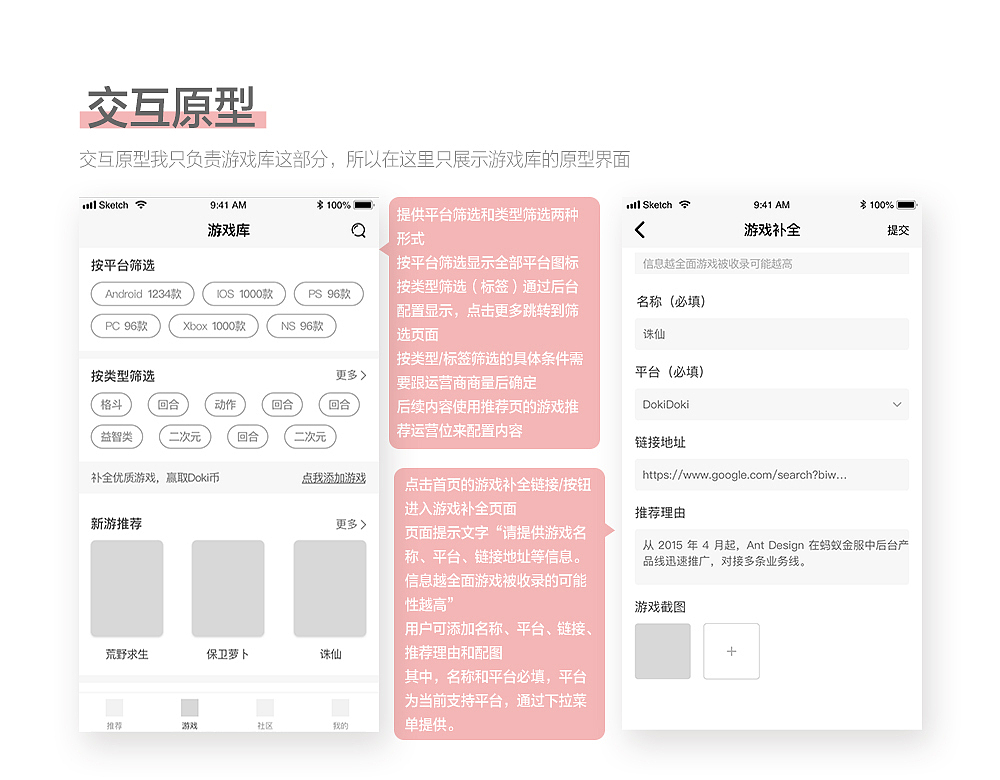
Task: Select the first 二次元 genre tag
Action: pyautogui.click(x=184, y=437)
